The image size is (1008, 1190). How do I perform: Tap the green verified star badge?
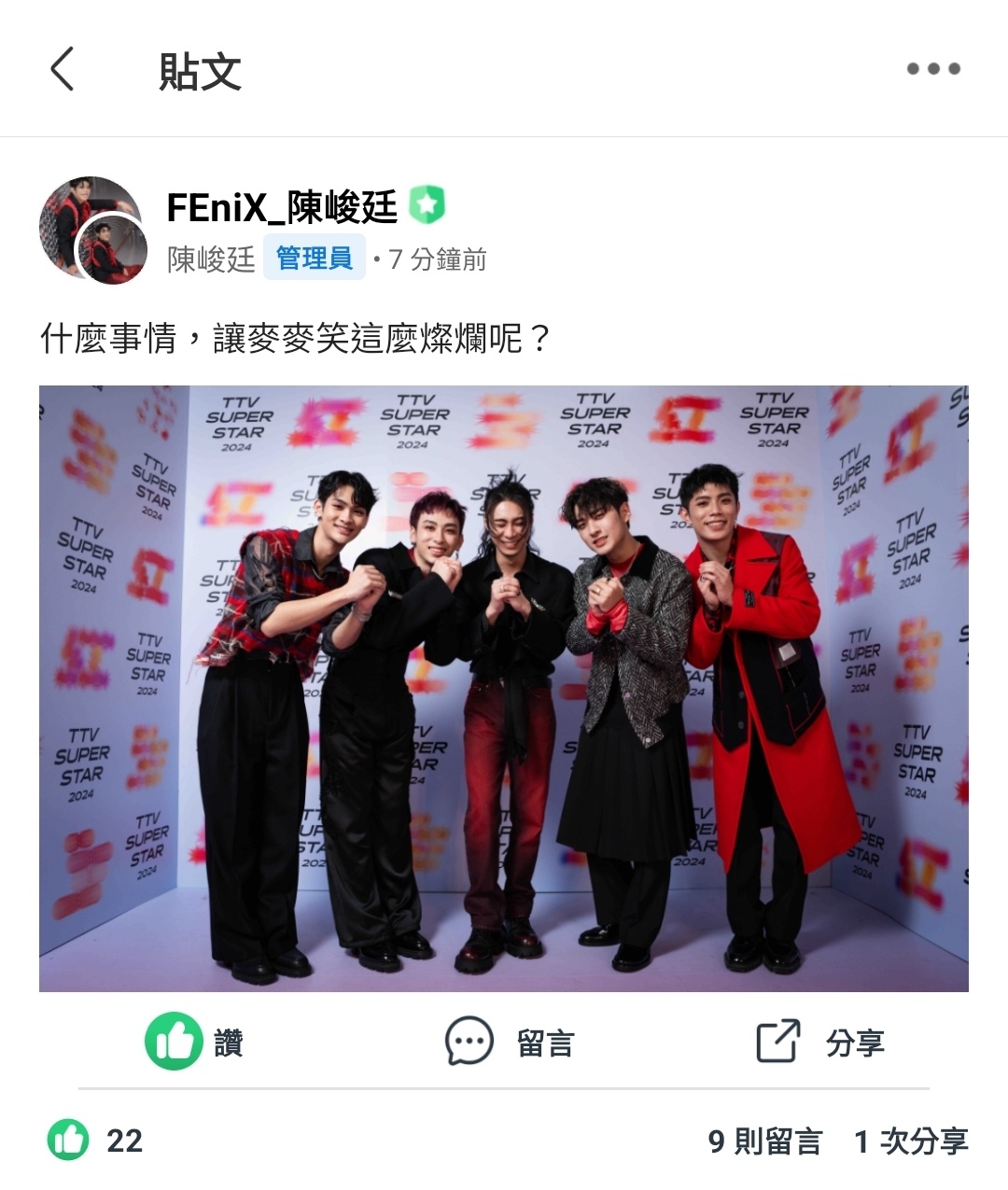point(427,206)
